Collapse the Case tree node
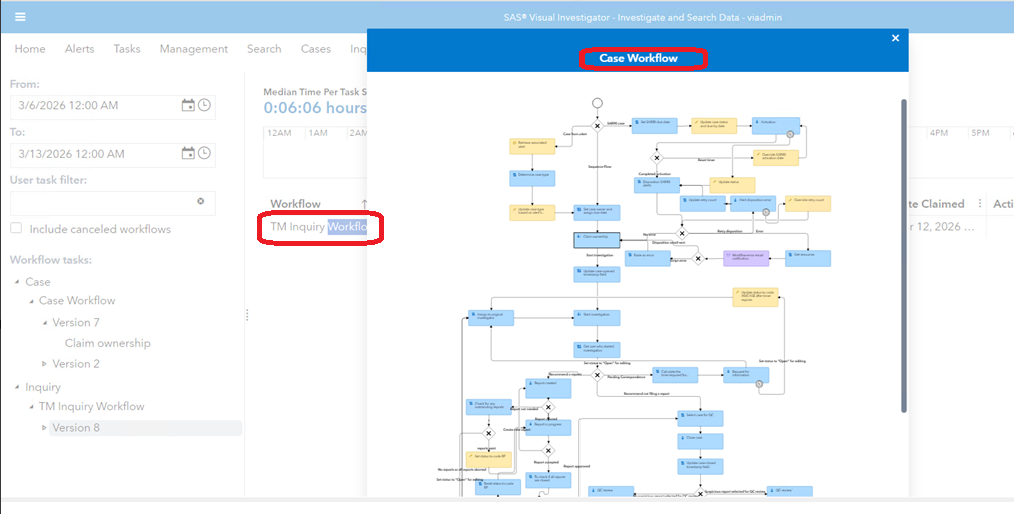Image resolution: width=1023 pixels, height=514 pixels. click(17, 282)
